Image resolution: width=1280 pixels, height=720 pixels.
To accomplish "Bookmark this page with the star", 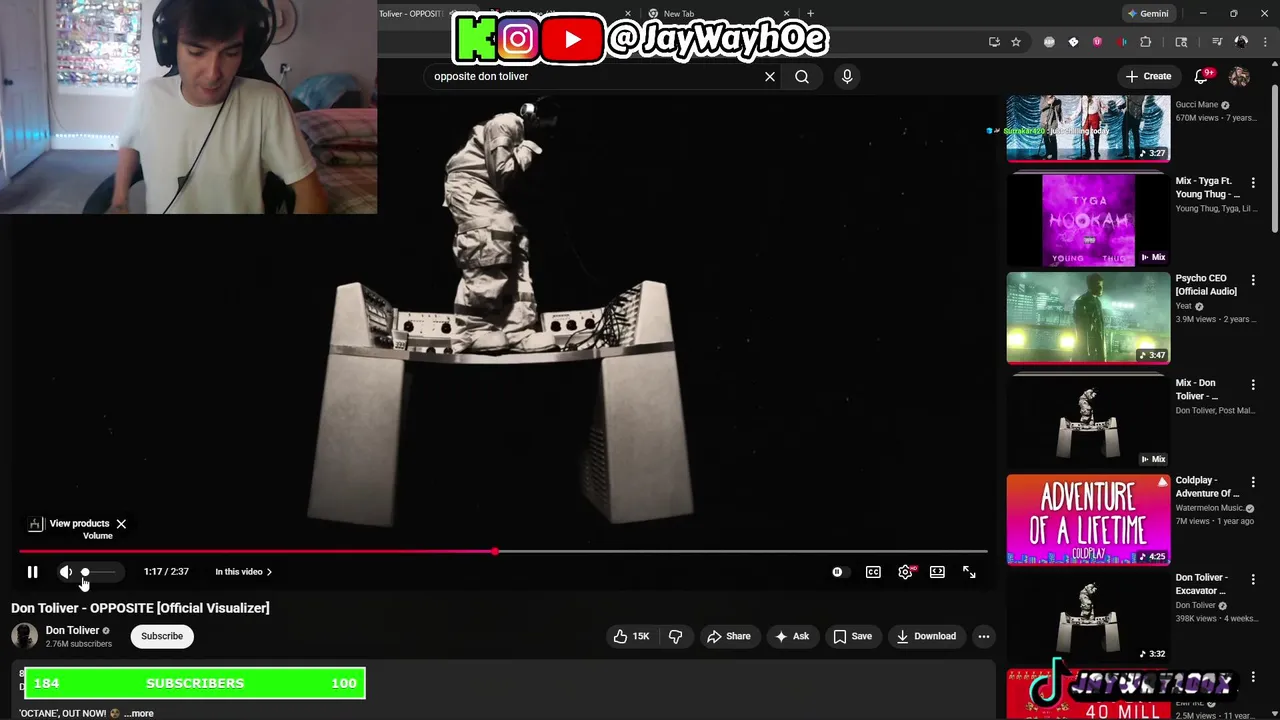I will pyautogui.click(x=1016, y=42).
